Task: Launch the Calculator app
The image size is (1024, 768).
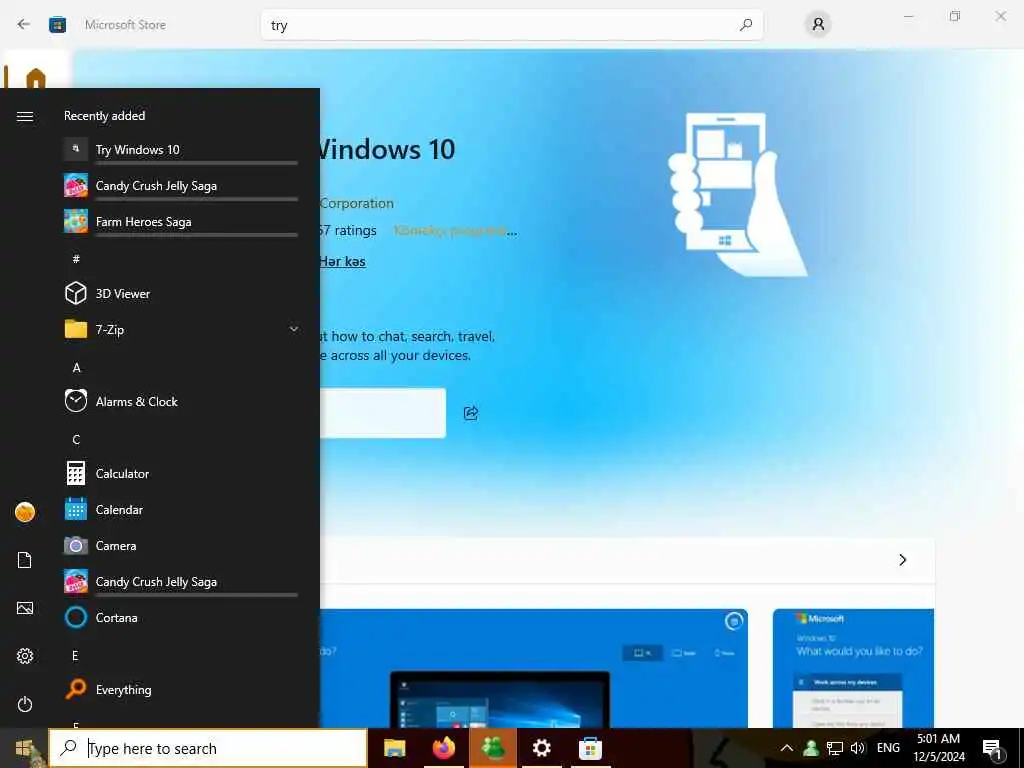Action: (181, 473)
